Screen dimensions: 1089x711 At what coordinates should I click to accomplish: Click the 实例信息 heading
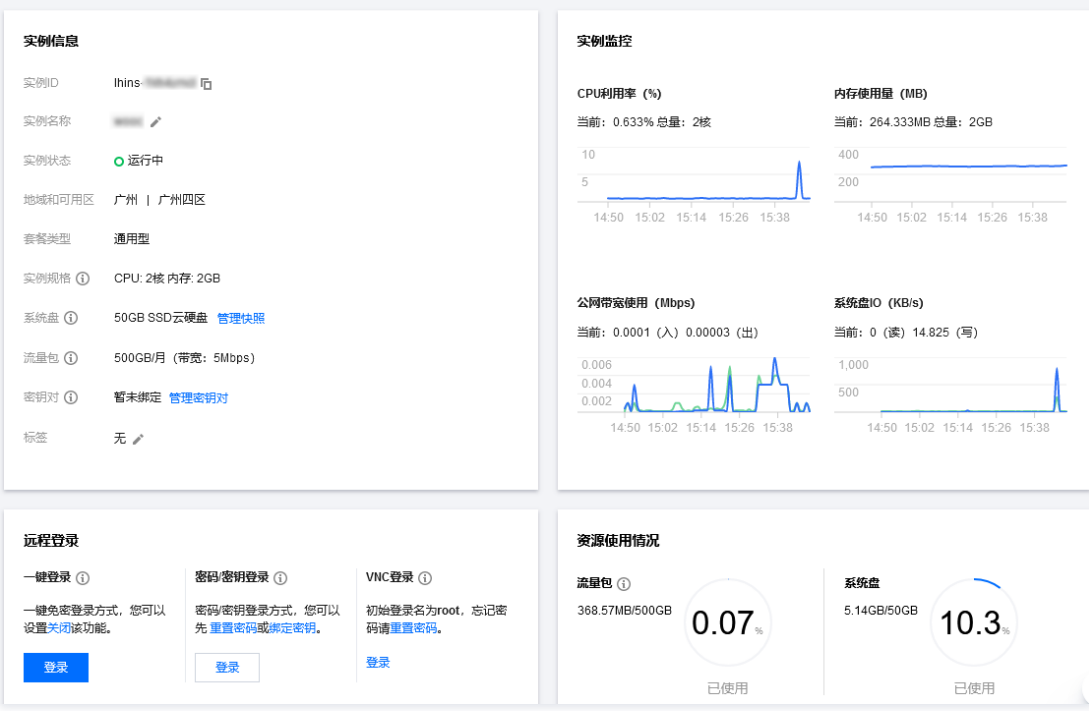click(x=51, y=41)
